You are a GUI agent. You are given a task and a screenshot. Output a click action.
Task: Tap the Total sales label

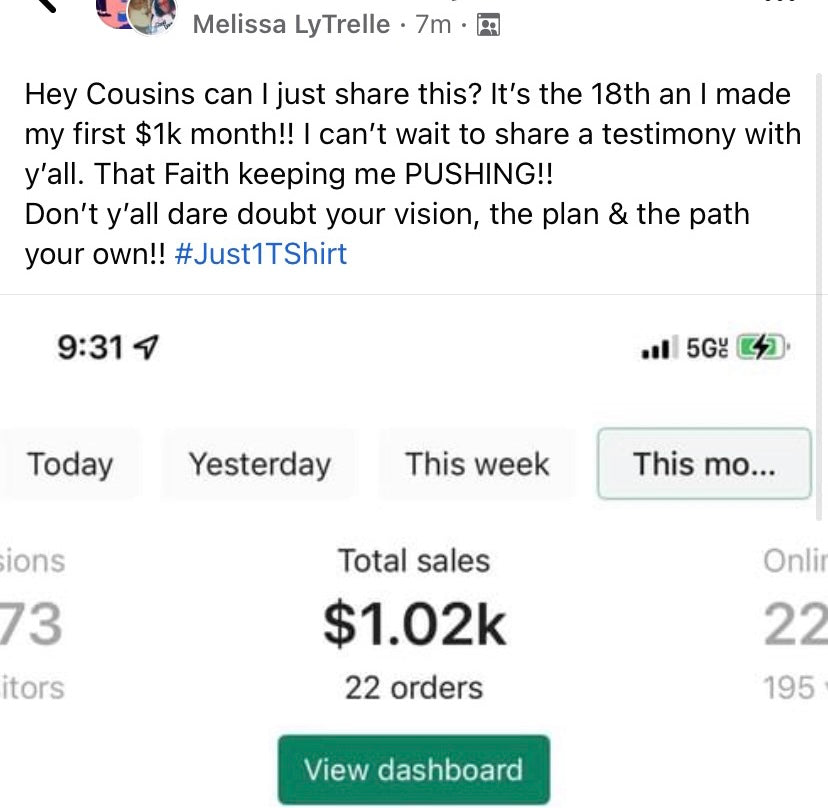click(x=414, y=561)
